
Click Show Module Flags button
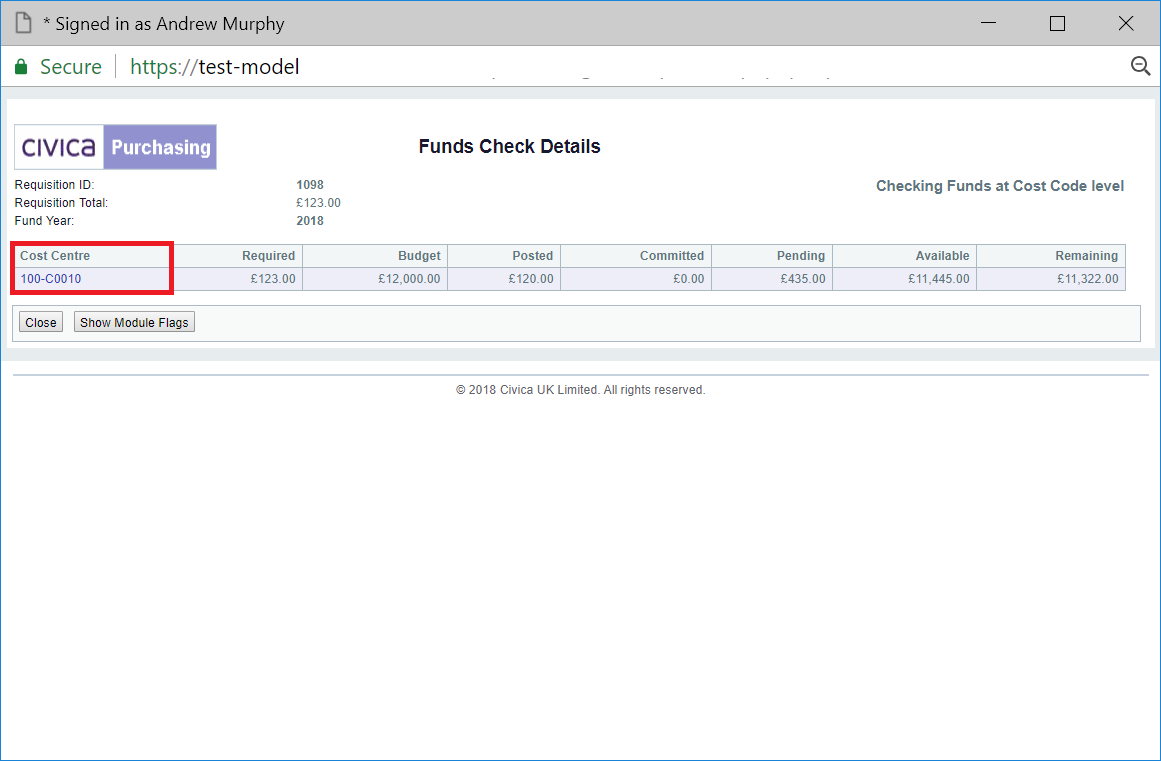pos(134,322)
